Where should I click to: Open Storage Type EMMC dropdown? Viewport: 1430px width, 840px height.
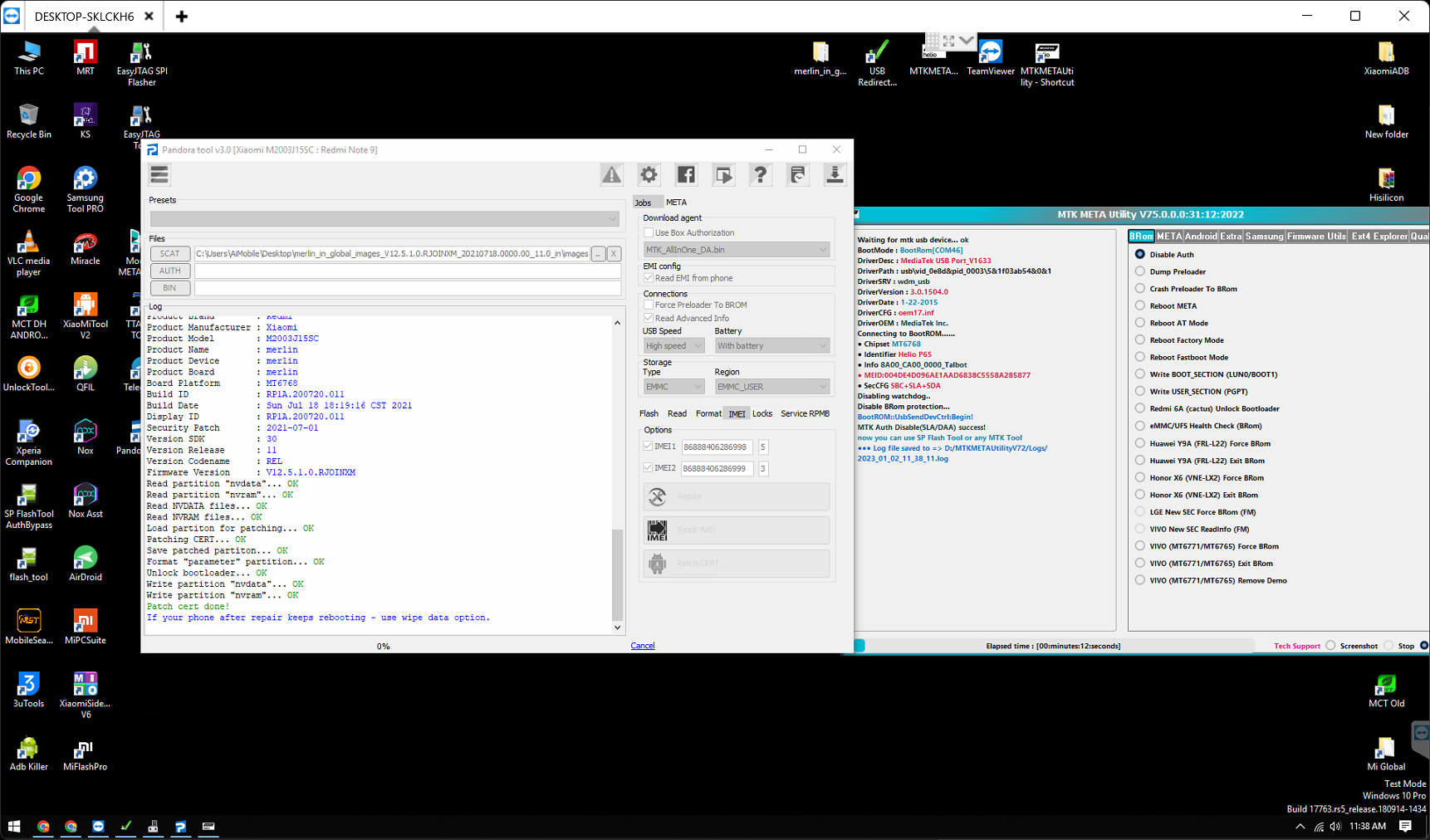tap(673, 386)
